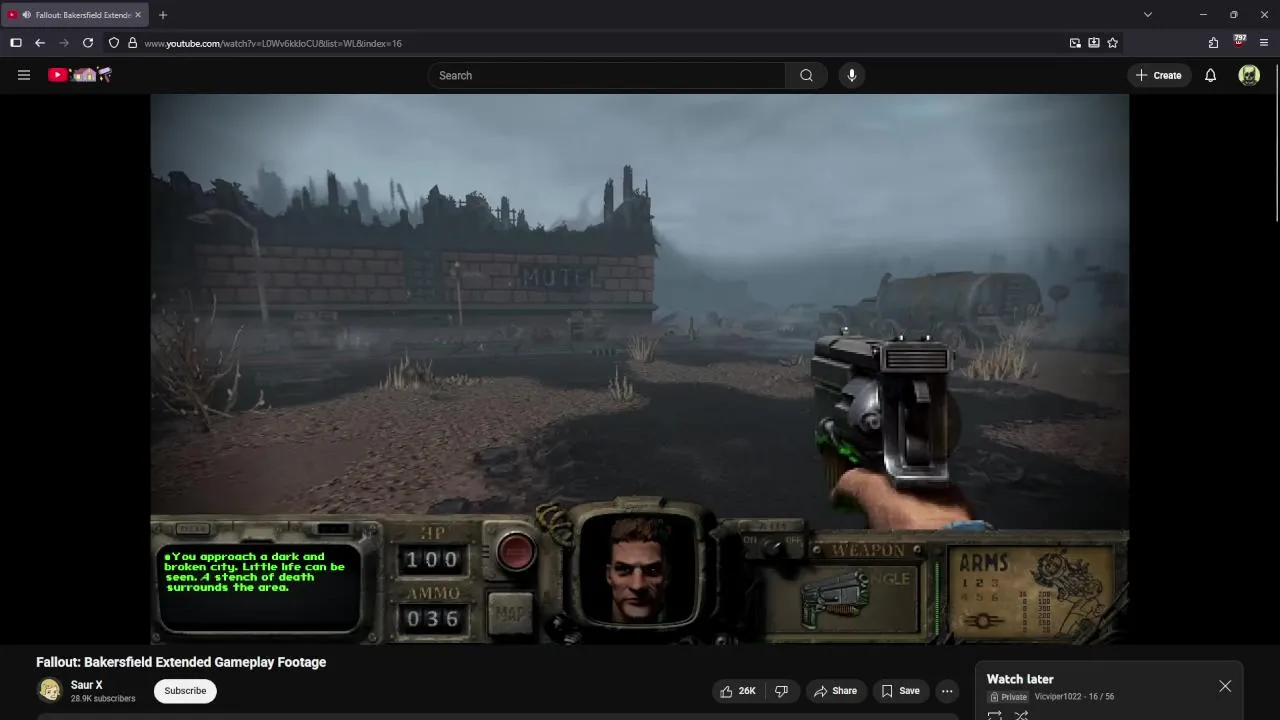Subscribe to Saur X channel
This screenshot has height=720, width=1280.
click(185, 691)
